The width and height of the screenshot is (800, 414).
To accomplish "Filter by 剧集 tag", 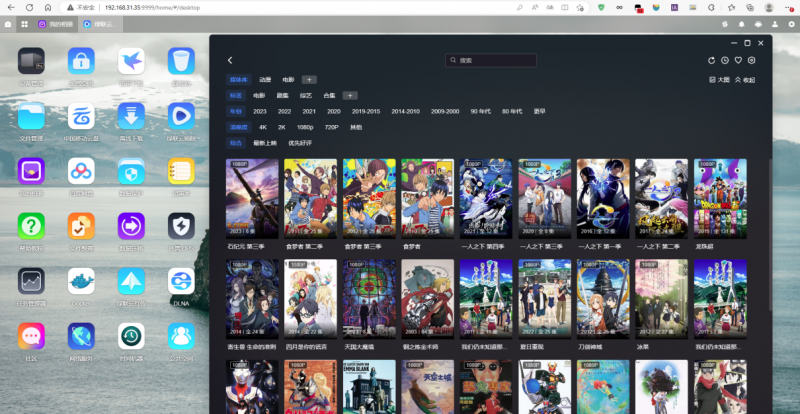I will point(283,95).
